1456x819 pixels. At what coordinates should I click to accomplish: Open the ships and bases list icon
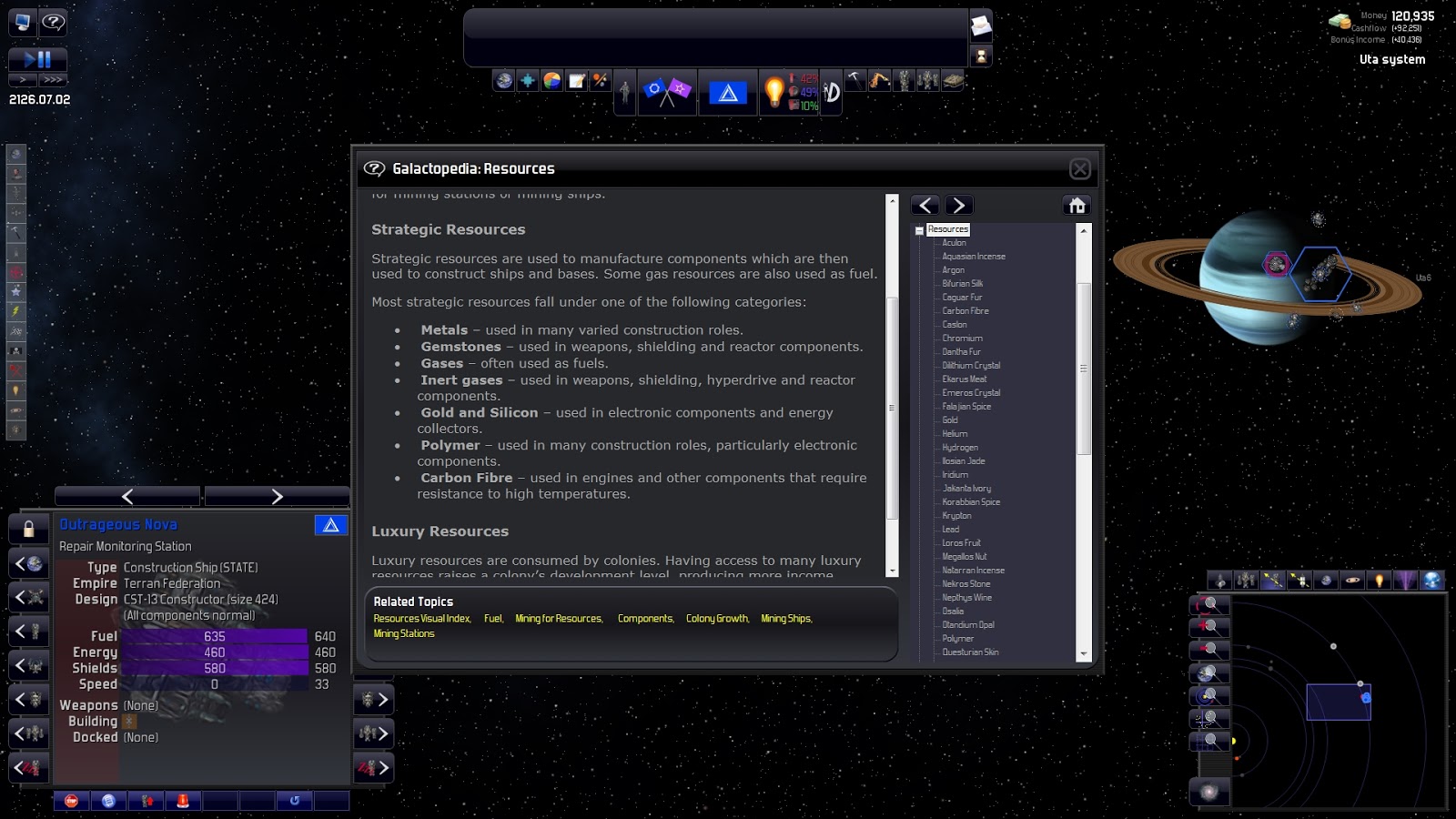[x=904, y=81]
